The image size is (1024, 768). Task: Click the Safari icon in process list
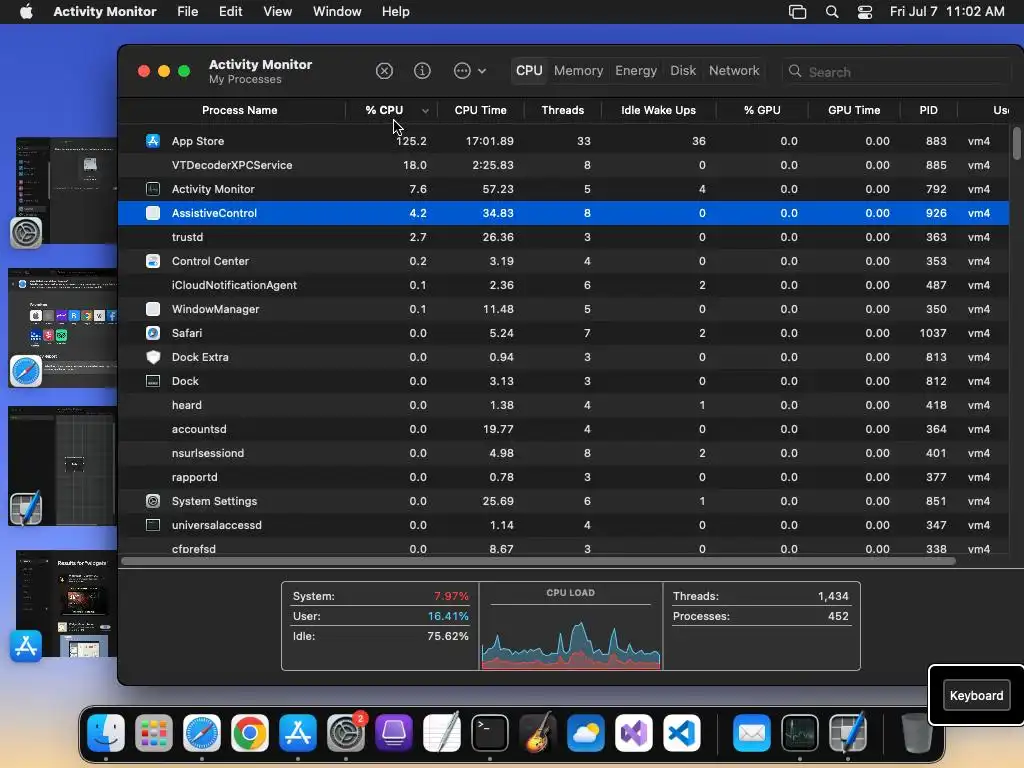click(x=153, y=333)
